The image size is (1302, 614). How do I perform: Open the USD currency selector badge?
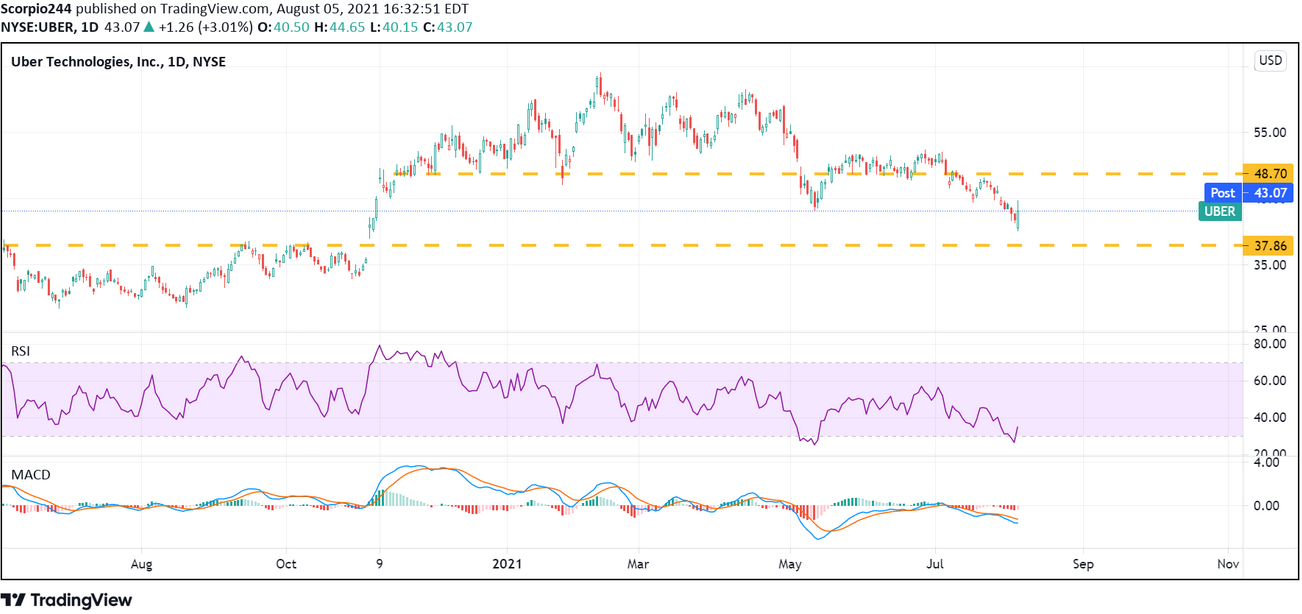(1270, 61)
